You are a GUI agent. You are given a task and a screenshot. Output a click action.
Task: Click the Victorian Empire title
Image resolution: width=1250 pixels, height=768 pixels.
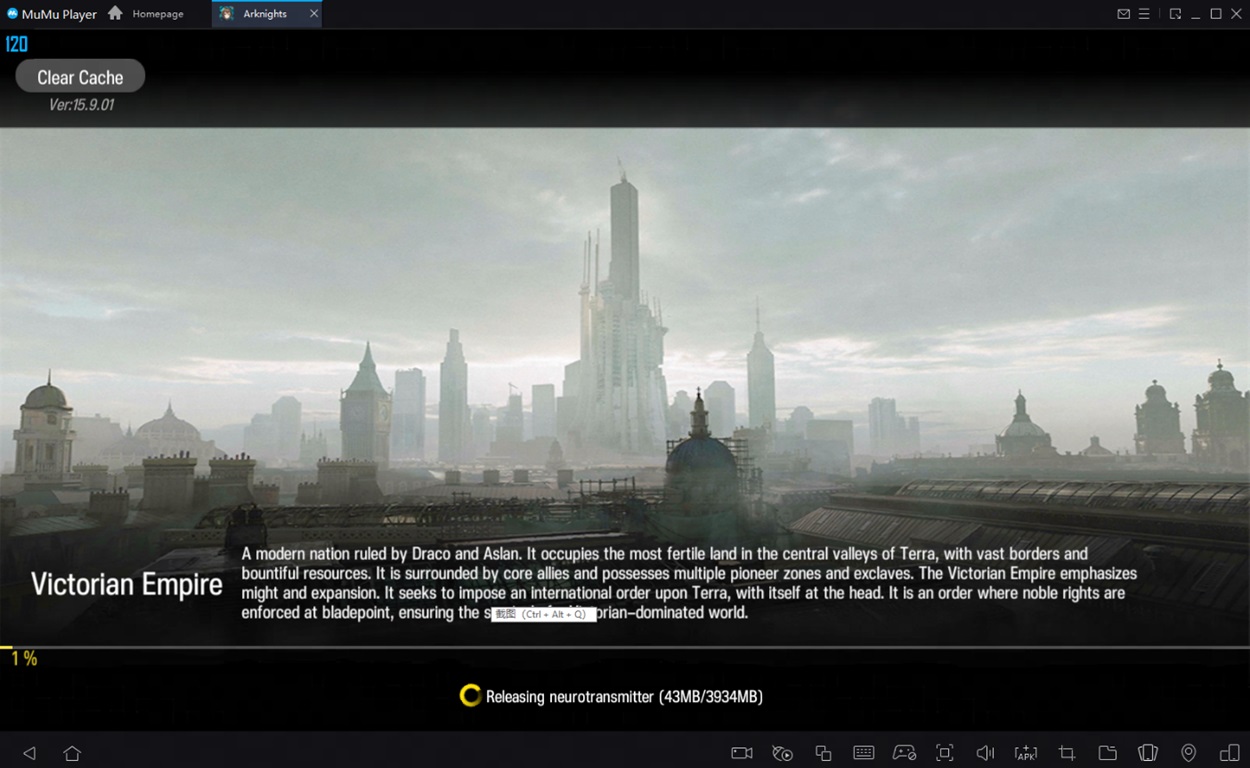pos(127,584)
